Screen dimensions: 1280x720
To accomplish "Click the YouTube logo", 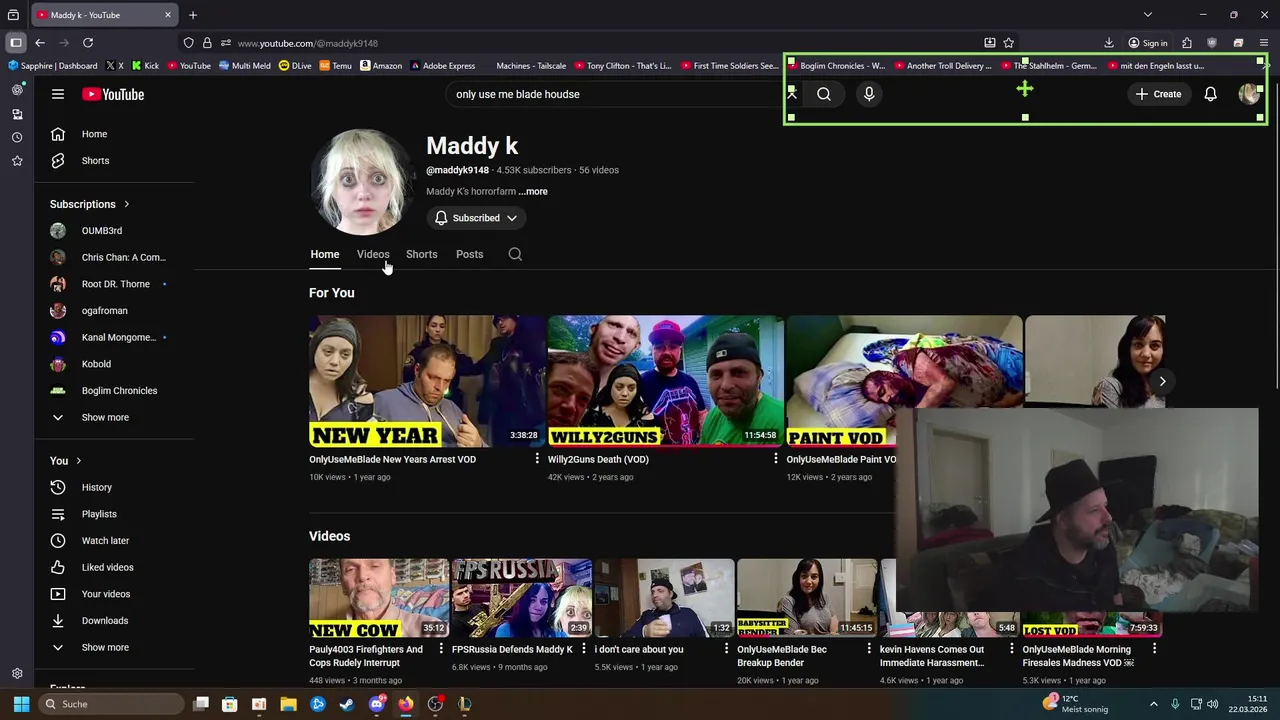I will pyautogui.click(x=113, y=94).
